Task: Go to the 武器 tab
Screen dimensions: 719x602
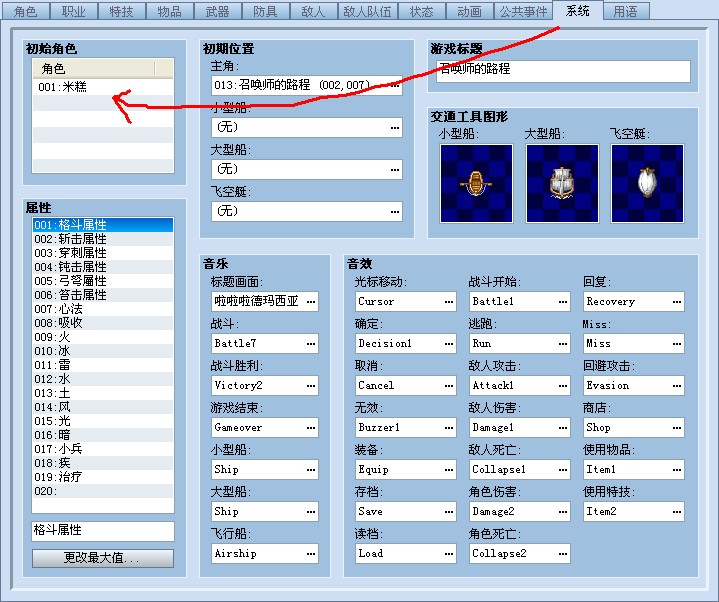Action: tap(217, 11)
